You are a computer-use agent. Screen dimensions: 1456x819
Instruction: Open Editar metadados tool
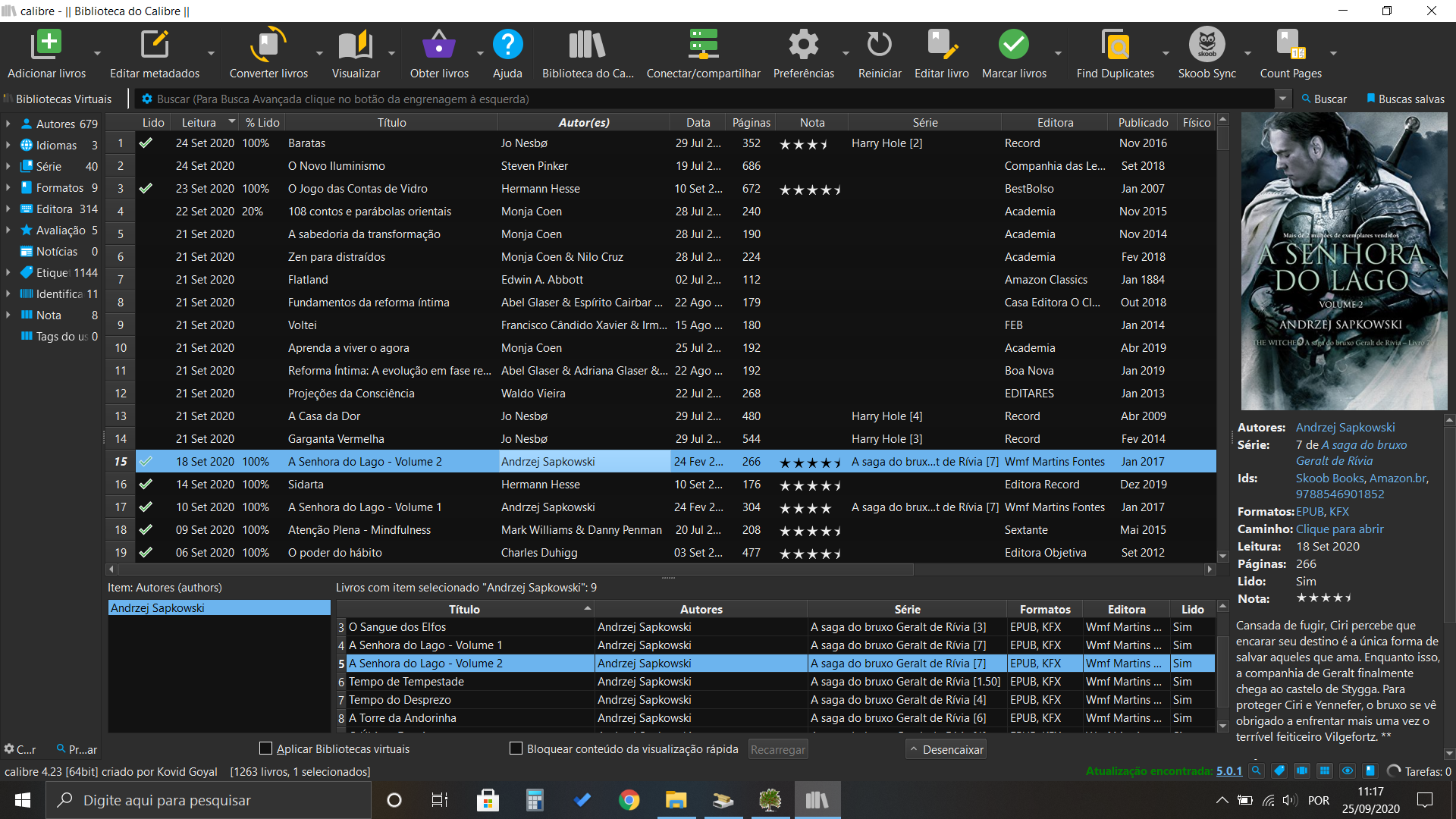155,45
